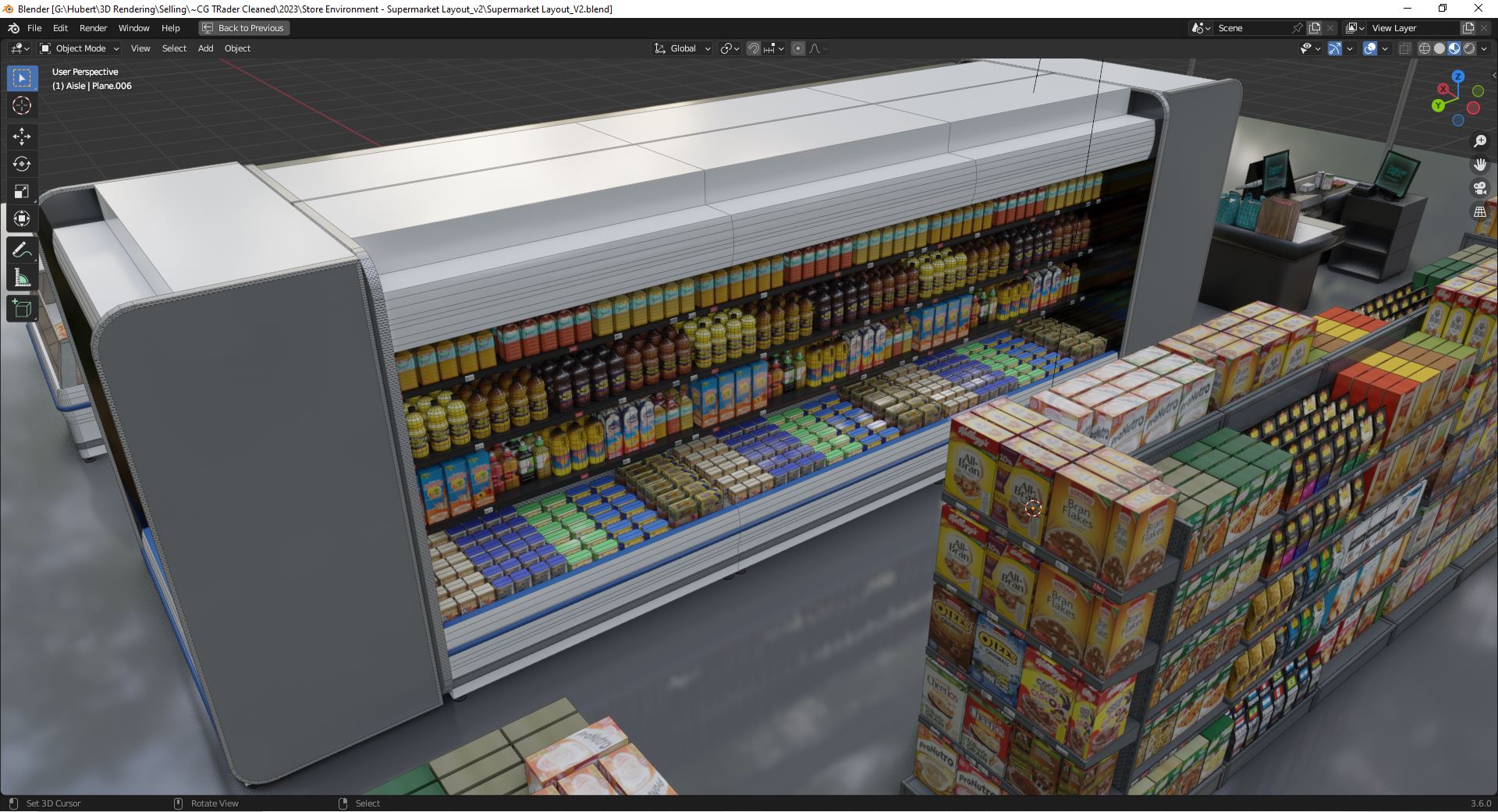The height and width of the screenshot is (812, 1498).
Task: Activate the Annotate tool
Action: click(x=23, y=250)
